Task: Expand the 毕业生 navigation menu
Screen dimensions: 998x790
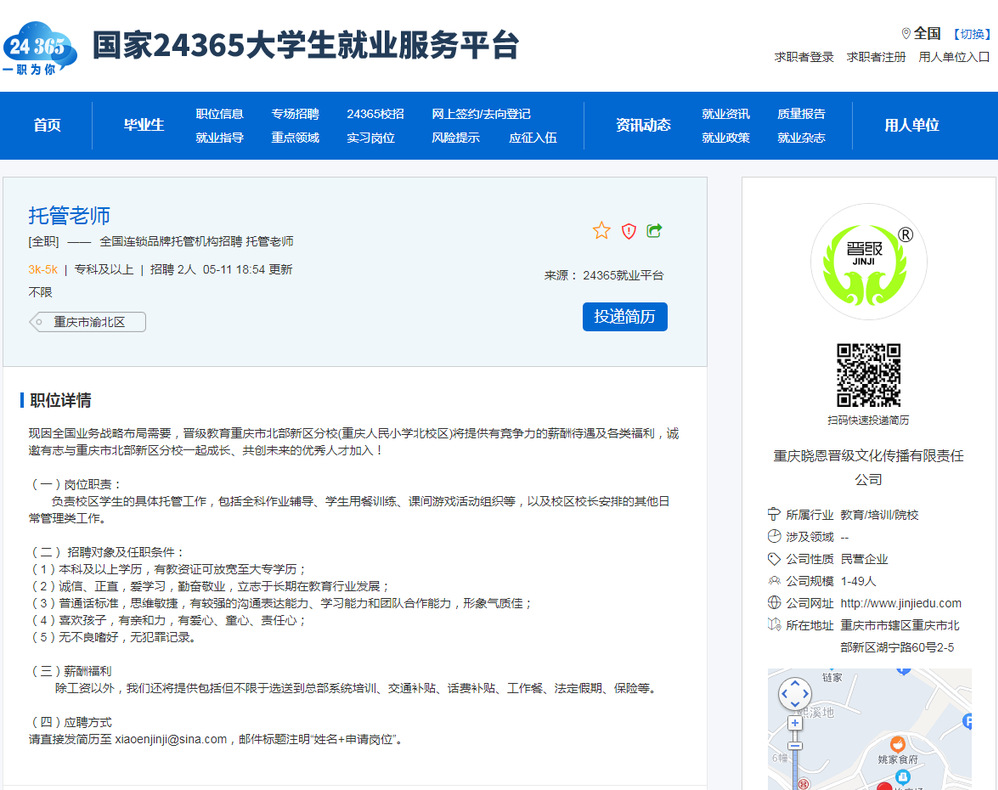Action: [144, 125]
